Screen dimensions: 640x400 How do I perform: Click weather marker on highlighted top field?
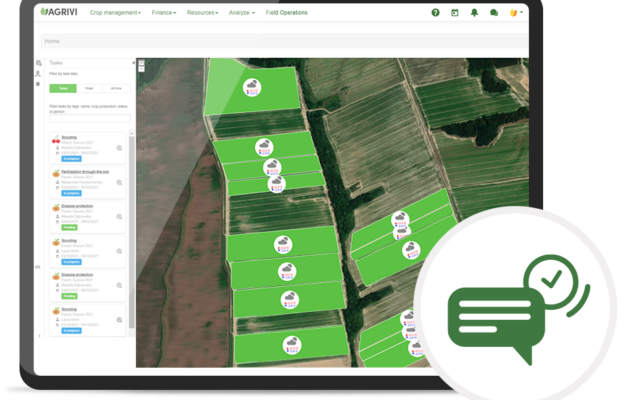click(x=252, y=88)
